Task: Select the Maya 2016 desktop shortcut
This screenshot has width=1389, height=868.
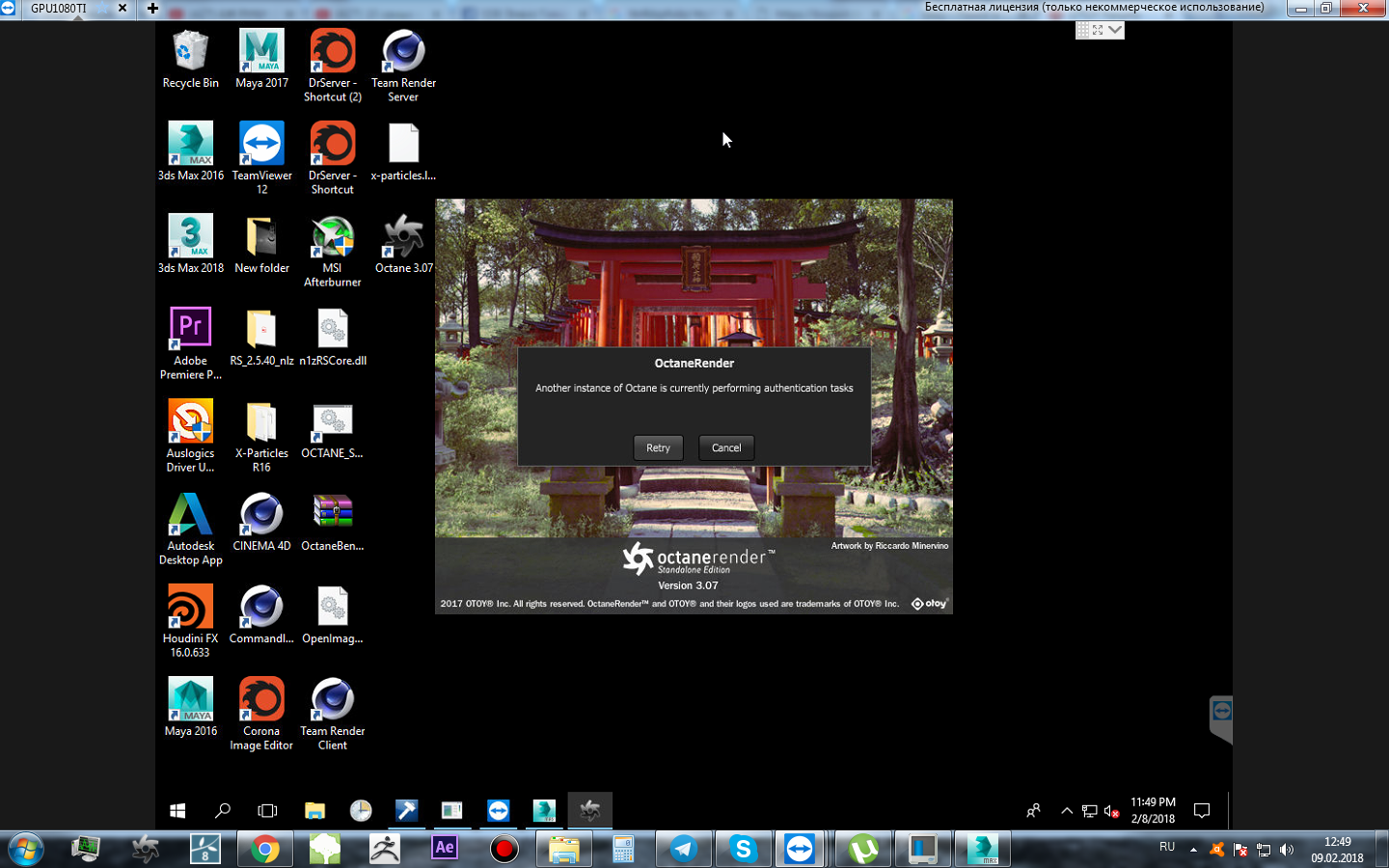Action: [x=190, y=707]
